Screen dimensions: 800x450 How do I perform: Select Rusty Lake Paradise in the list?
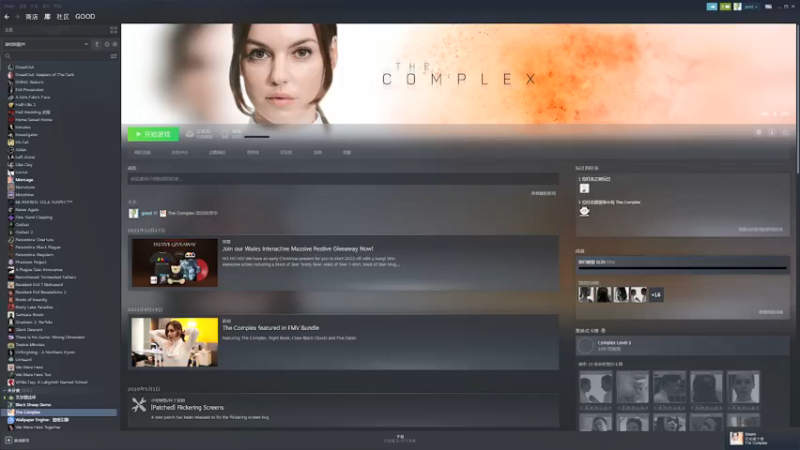tap(34, 307)
